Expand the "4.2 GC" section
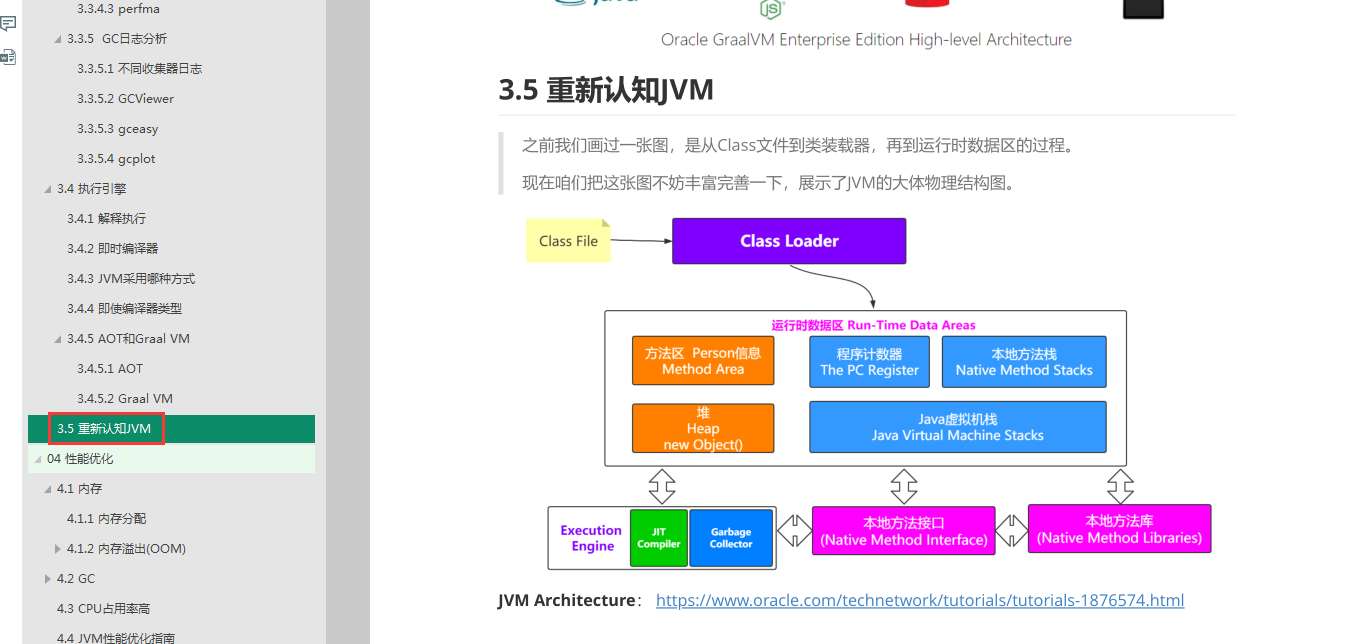This screenshot has width=1361, height=644. tap(47, 578)
